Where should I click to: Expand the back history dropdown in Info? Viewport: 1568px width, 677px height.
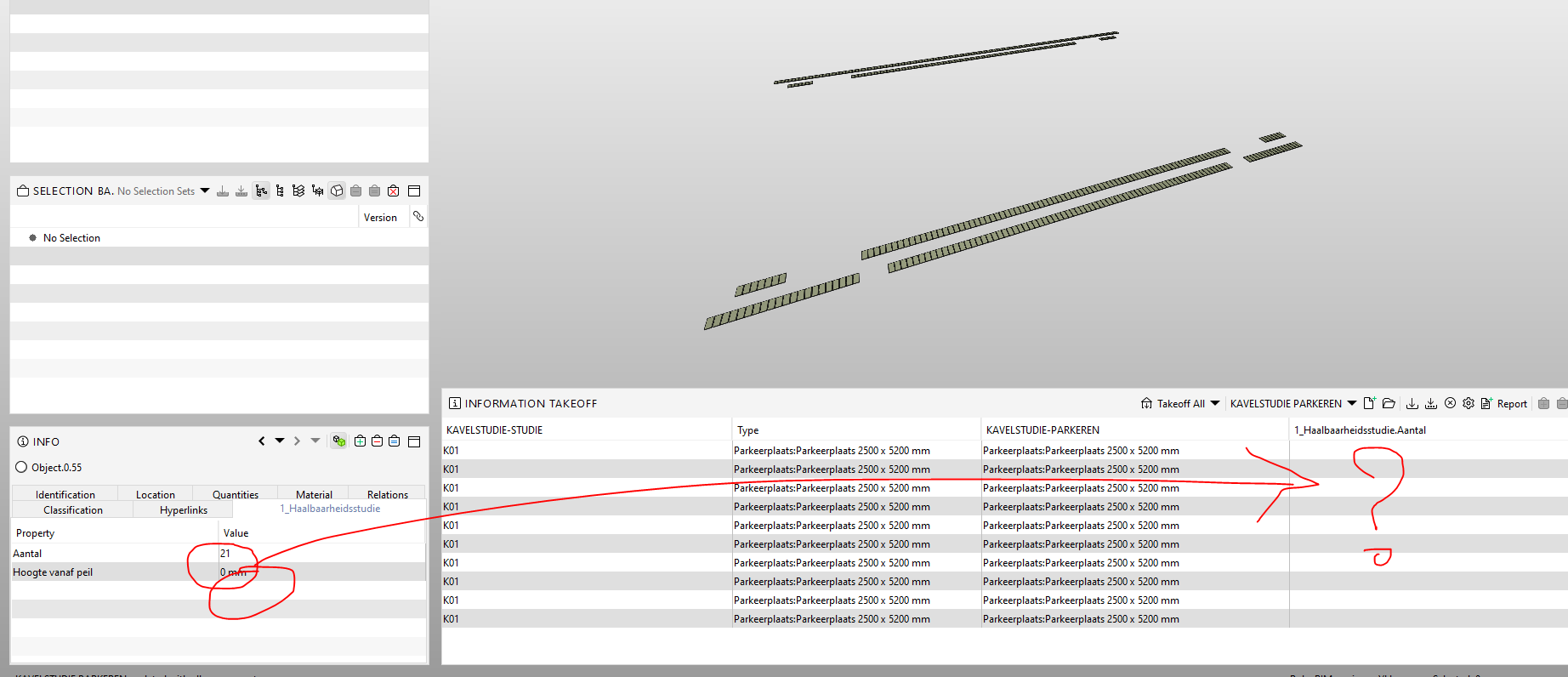click(280, 441)
